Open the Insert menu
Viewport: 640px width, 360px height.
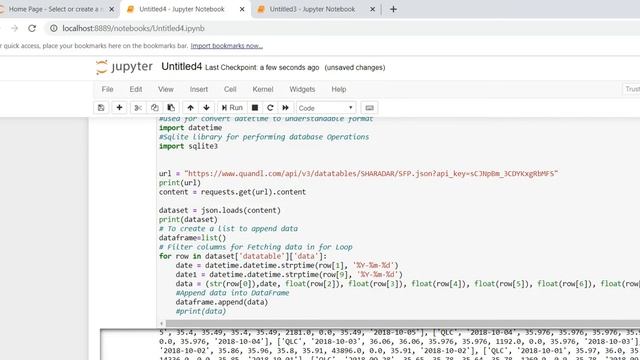(199, 89)
